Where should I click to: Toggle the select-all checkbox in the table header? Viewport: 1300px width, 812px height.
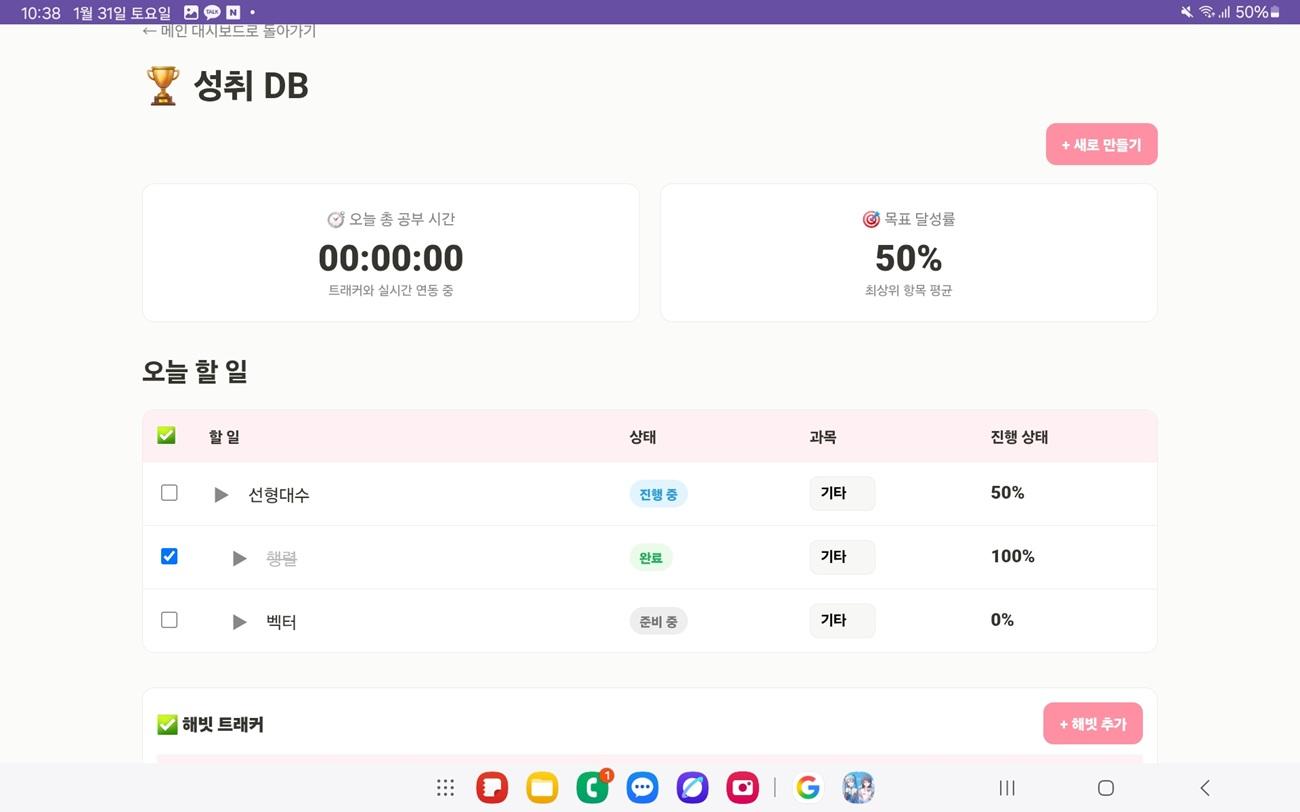166,435
